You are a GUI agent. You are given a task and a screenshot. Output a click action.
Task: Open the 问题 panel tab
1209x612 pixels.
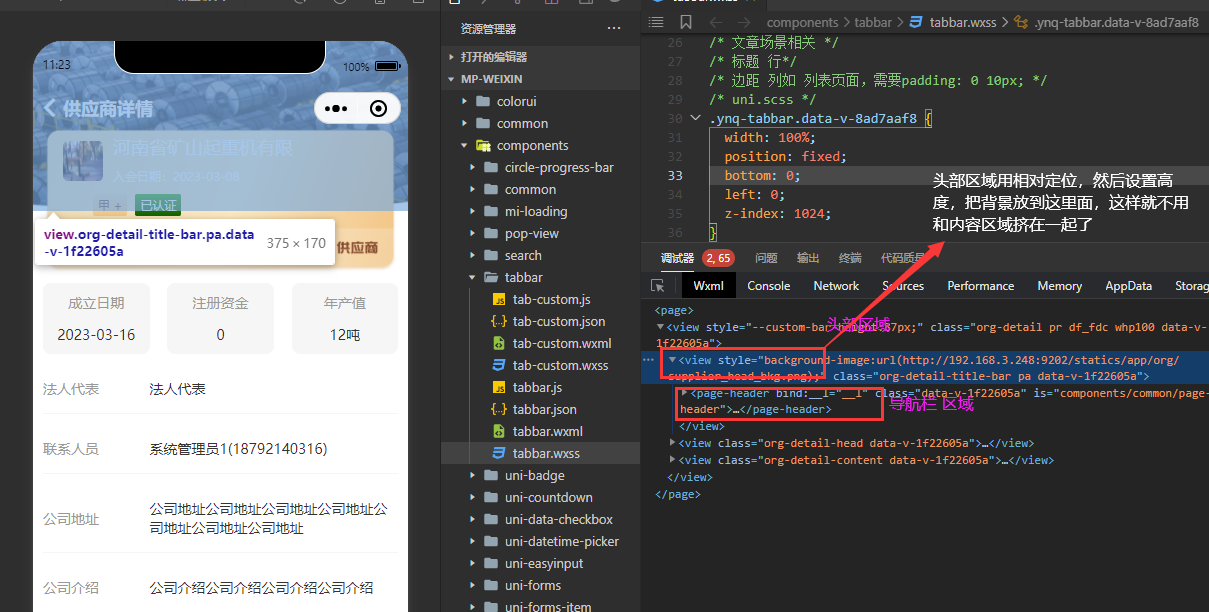click(766, 258)
